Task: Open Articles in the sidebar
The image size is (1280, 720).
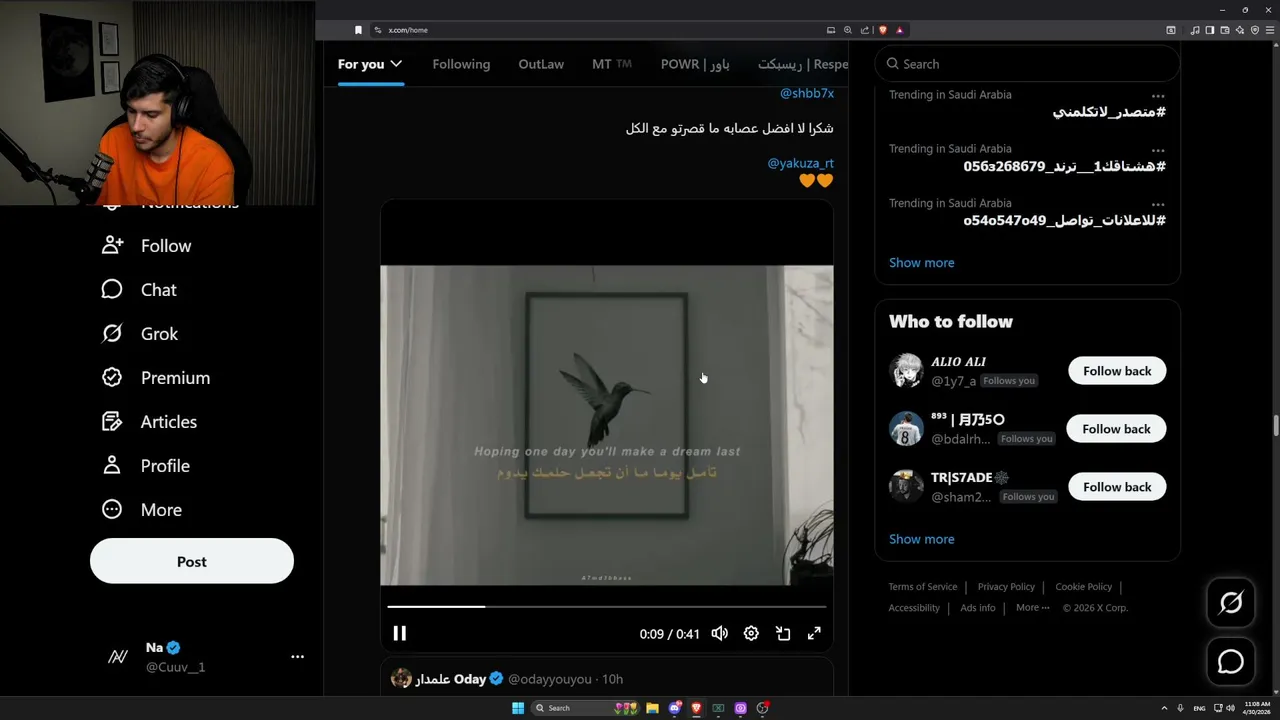Action: (x=150, y=422)
